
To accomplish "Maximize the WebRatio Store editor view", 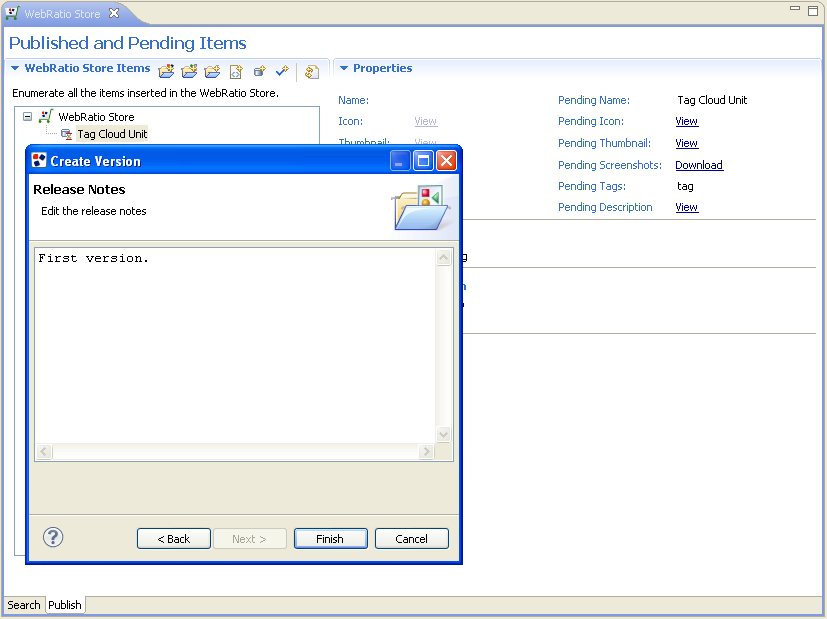I will pos(813,10).
